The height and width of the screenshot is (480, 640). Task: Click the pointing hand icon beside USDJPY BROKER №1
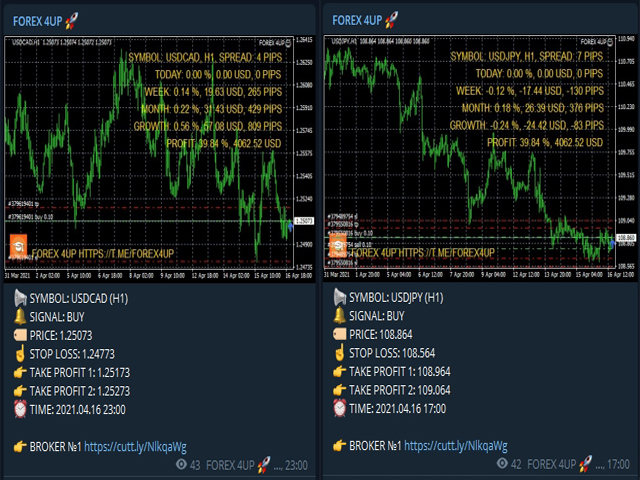[x=341, y=446]
